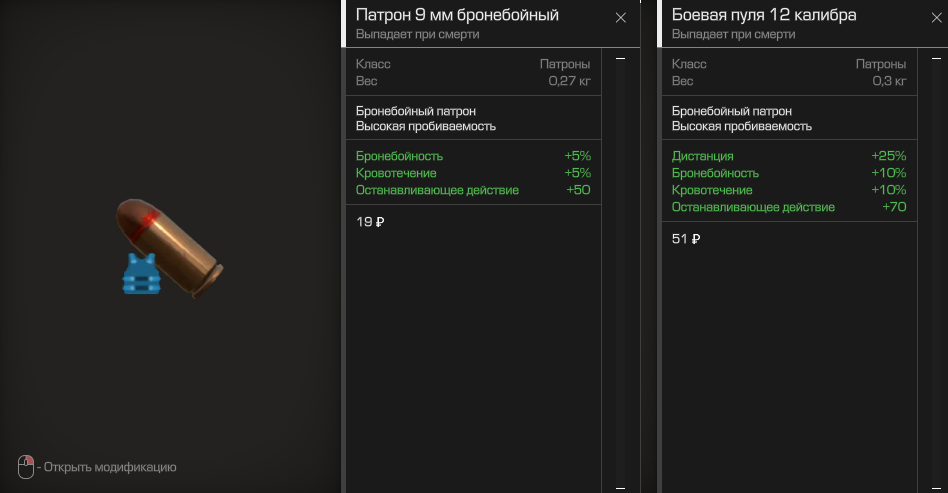Click the +70 stopping power value

[x=894, y=207]
